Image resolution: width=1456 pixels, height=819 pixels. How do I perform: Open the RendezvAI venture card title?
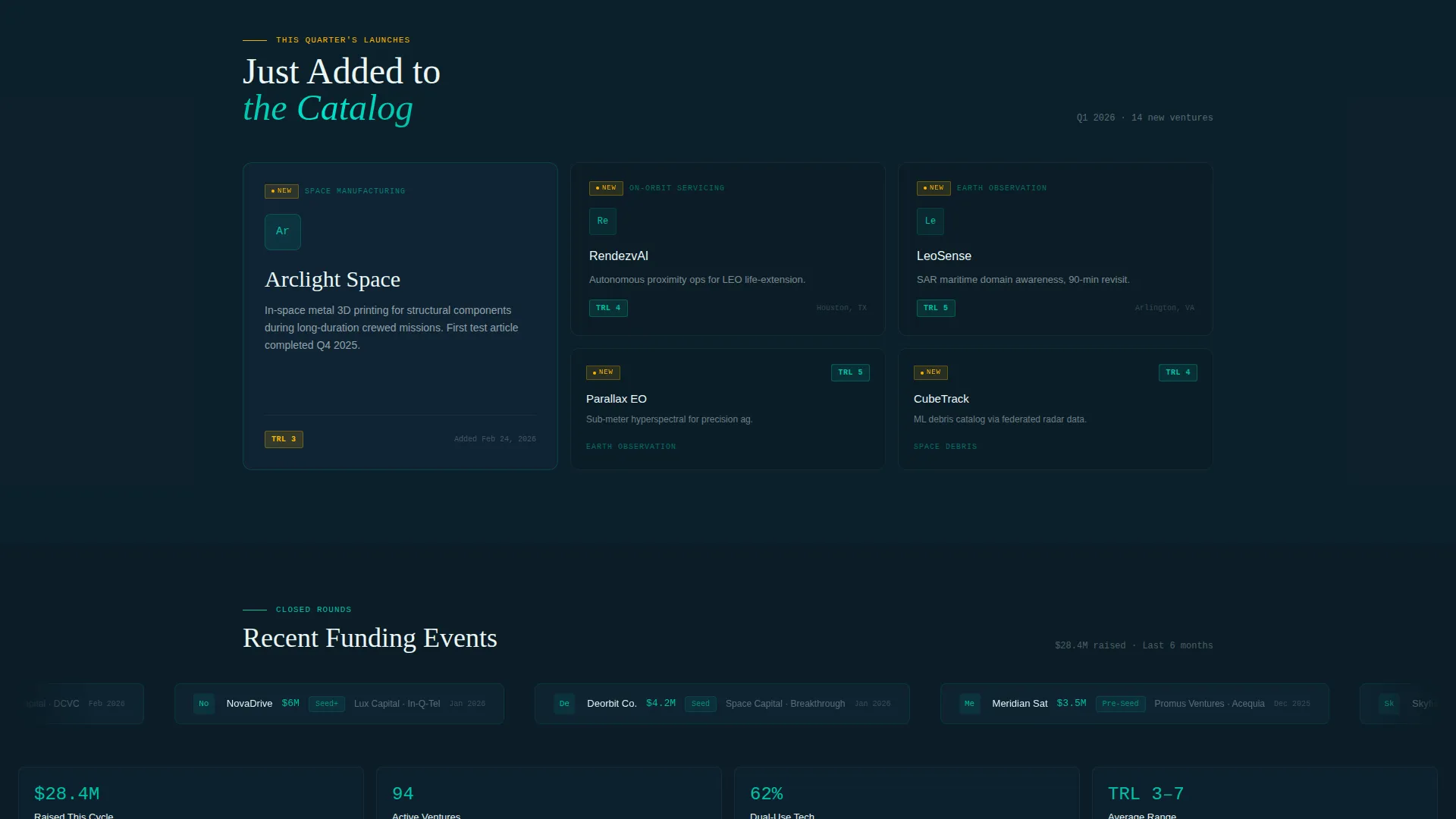pyautogui.click(x=619, y=256)
